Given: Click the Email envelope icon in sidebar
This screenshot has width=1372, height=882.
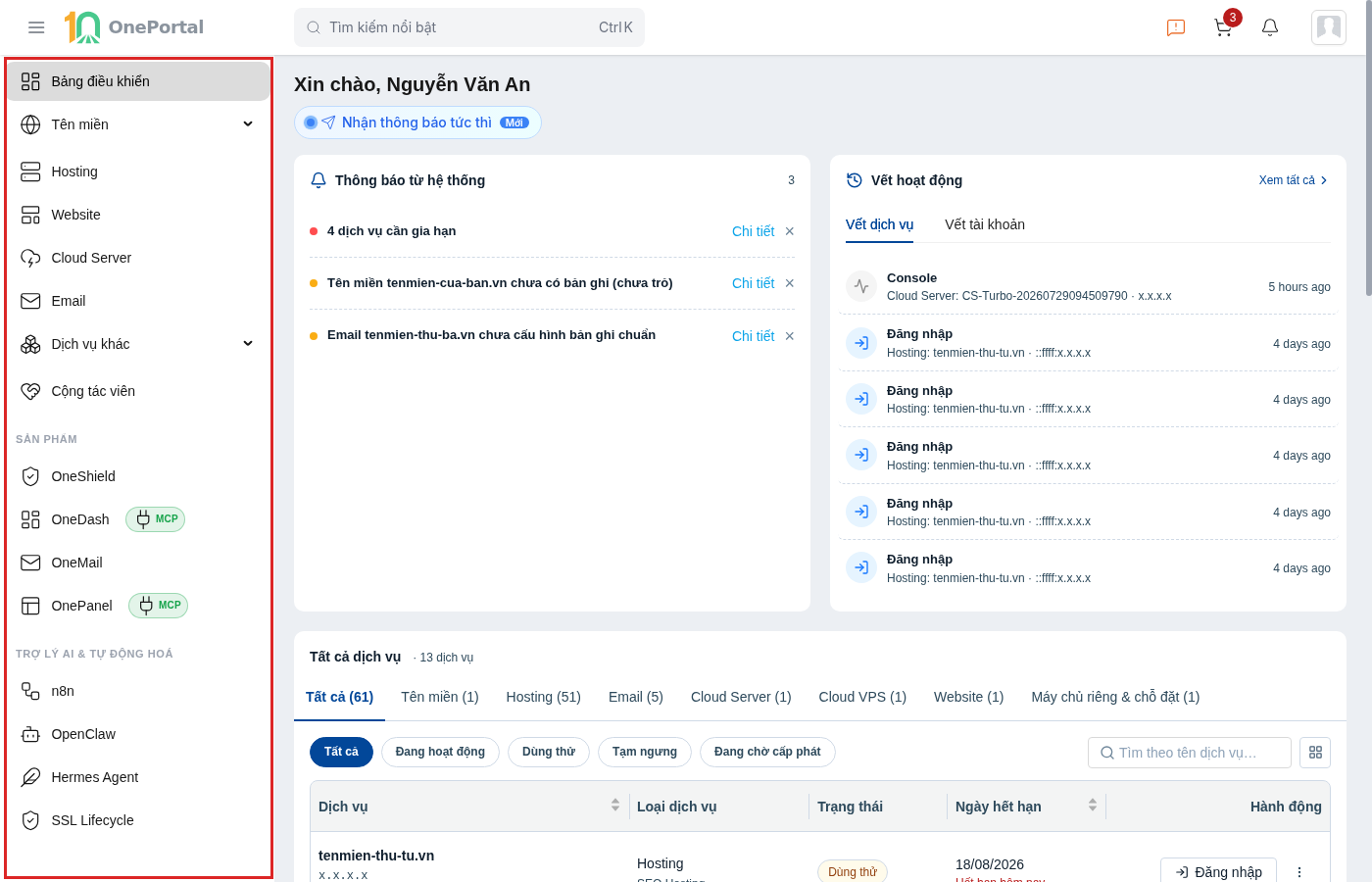Looking at the screenshot, I should coord(30,301).
